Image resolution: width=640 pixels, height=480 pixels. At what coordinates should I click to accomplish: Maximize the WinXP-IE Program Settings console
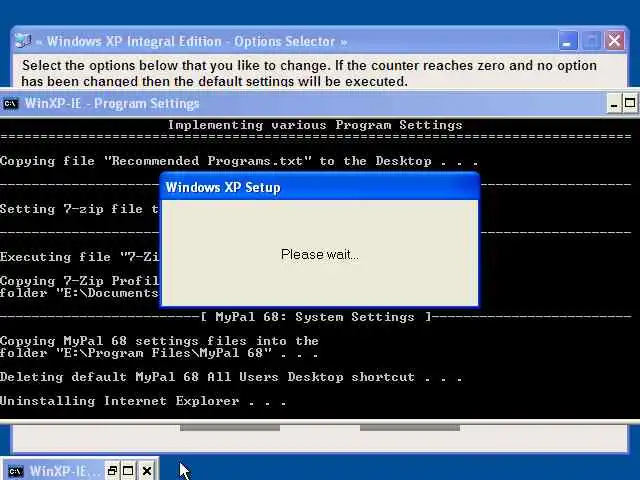[x=630, y=103]
